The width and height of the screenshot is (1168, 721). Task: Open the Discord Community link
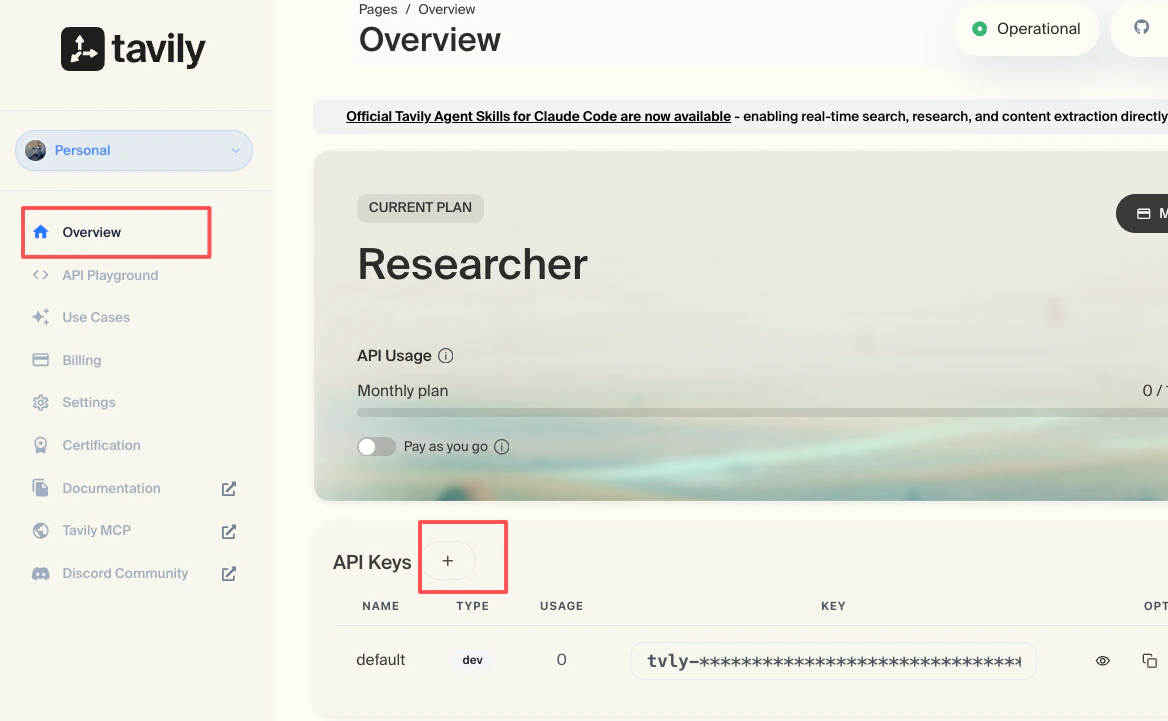coord(125,574)
